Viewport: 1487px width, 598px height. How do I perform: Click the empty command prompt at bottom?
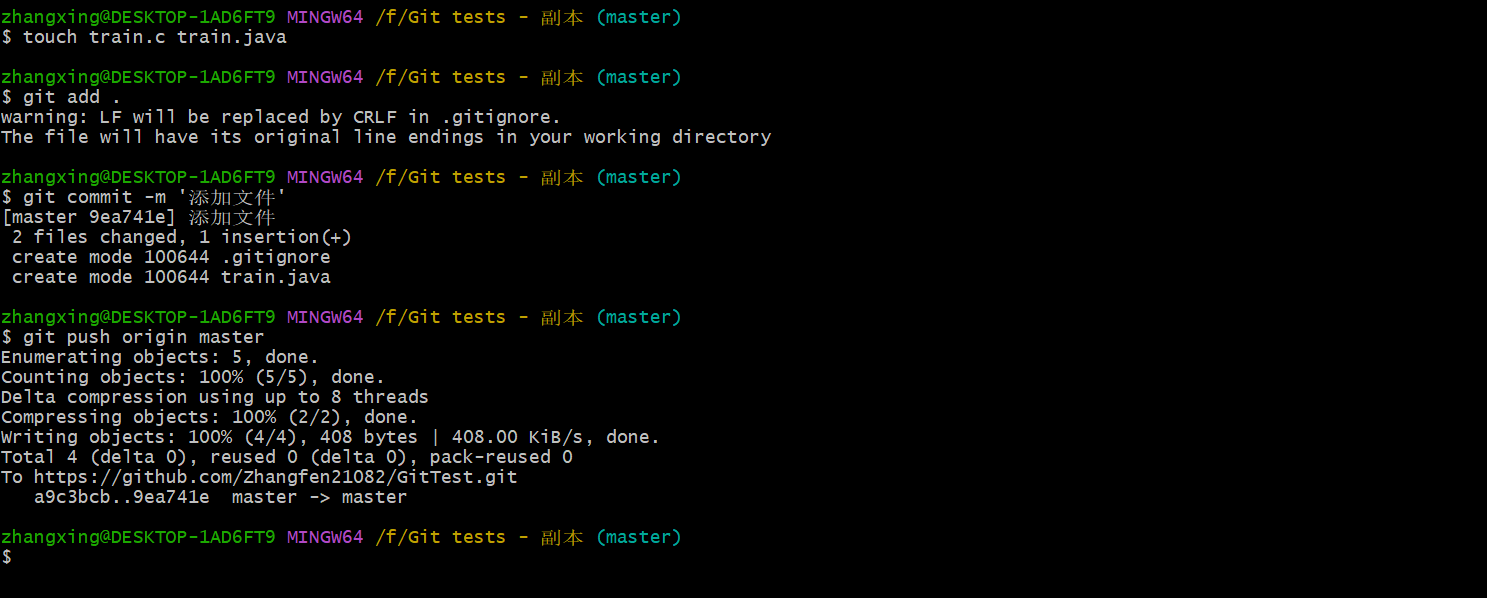pyautogui.click(x=6, y=557)
